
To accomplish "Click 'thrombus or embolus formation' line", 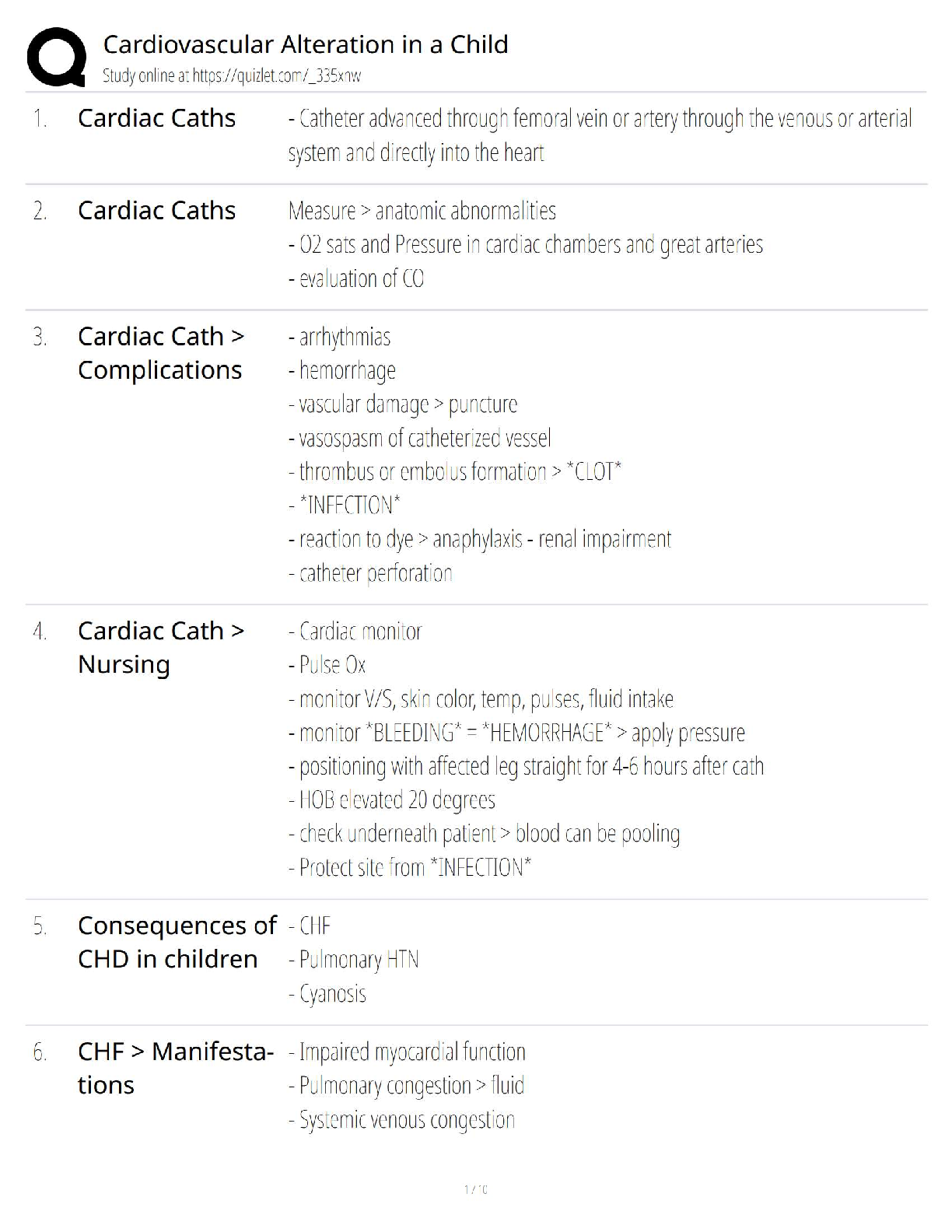I will point(454,472).
